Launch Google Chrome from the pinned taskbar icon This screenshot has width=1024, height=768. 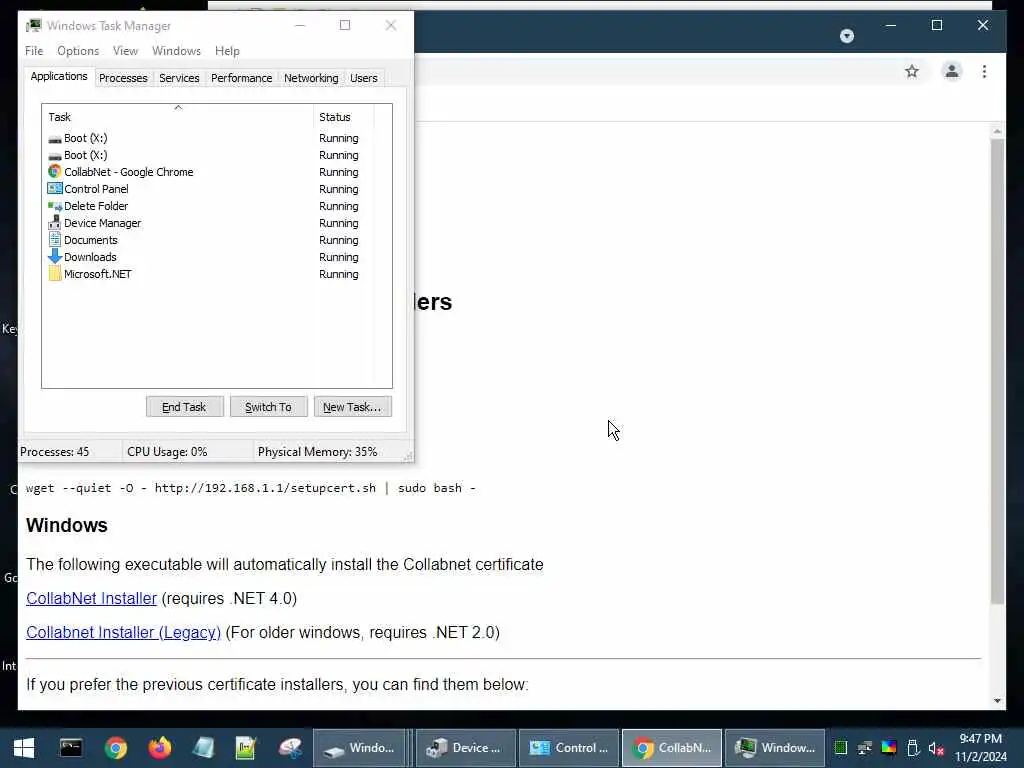pos(116,748)
